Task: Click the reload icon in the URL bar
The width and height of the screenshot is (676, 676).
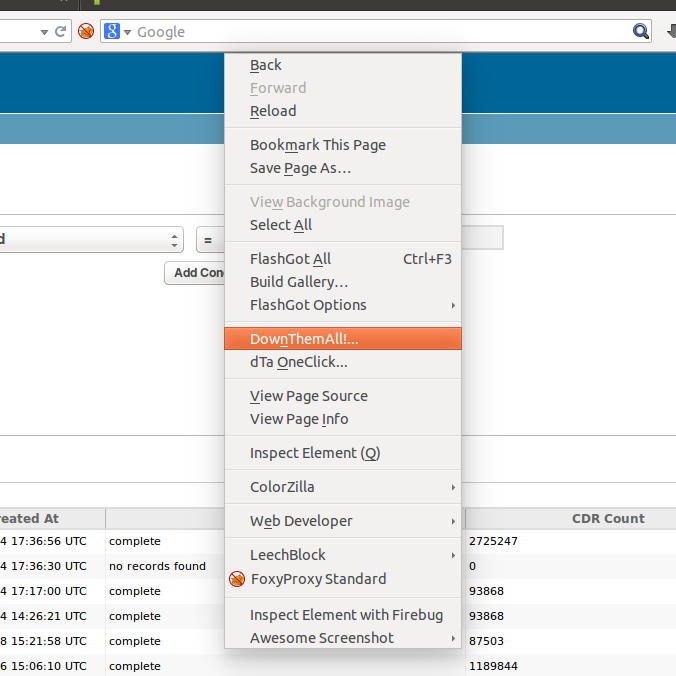Action: (60, 31)
